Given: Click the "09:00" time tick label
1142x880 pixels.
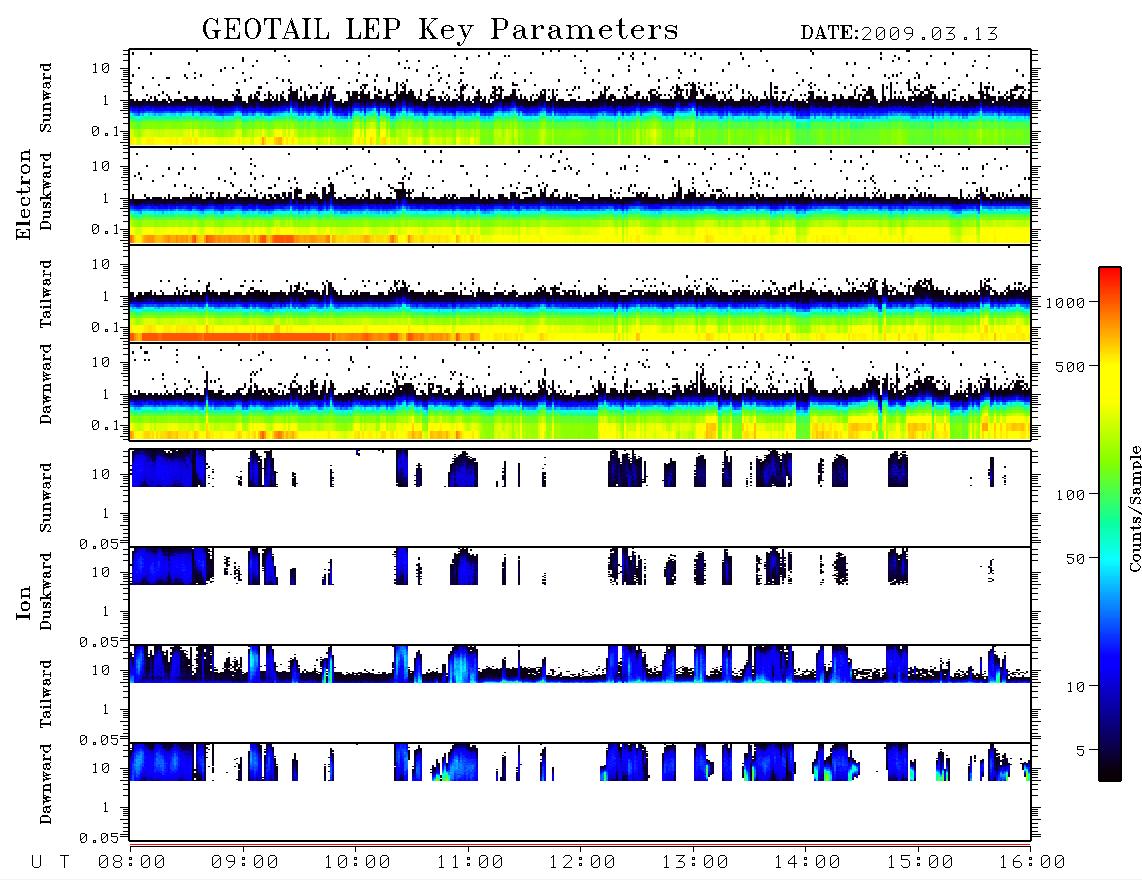Looking at the screenshot, I should (245, 863).
